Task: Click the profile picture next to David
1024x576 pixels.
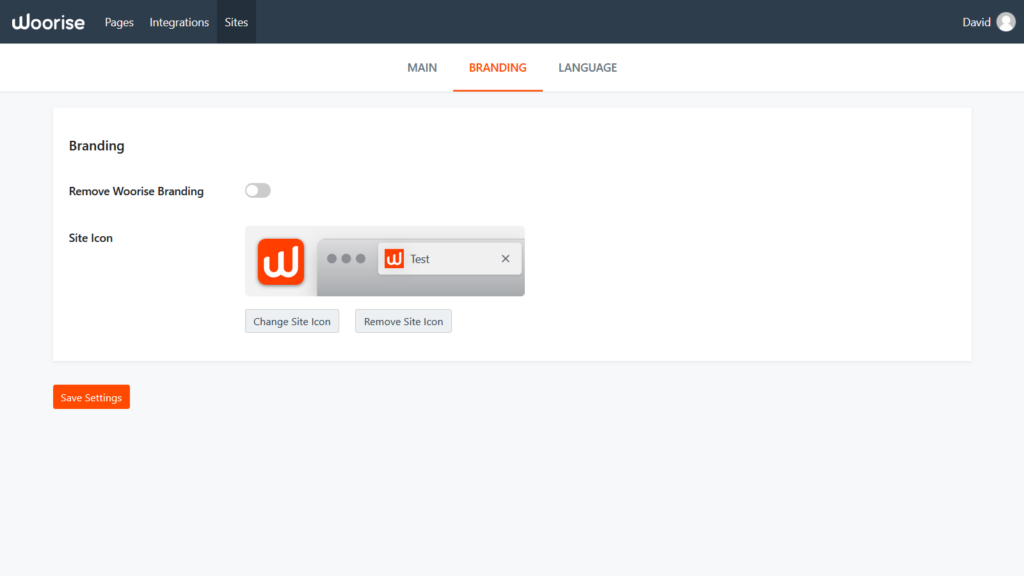Action: point(1006,21)
